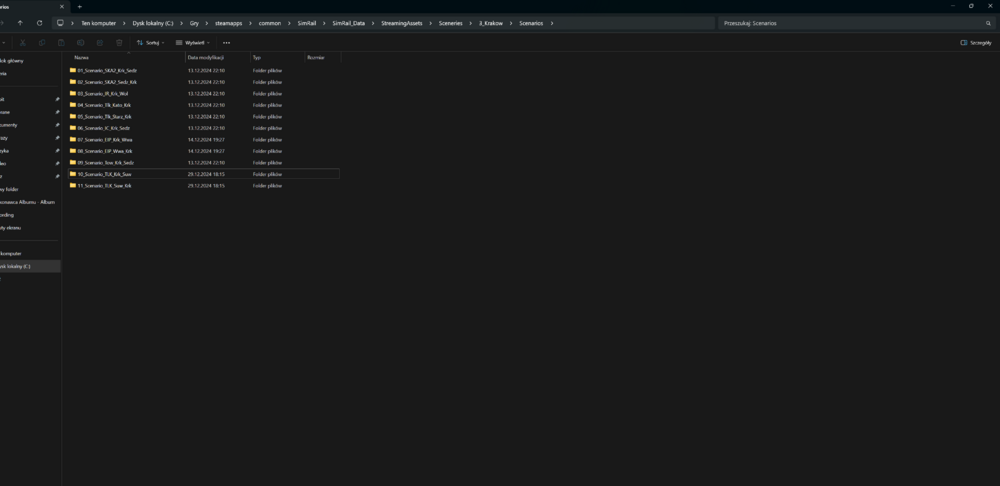
Task: Toggle the Szczegóły details pane
Action: click(x=976, y=43)
